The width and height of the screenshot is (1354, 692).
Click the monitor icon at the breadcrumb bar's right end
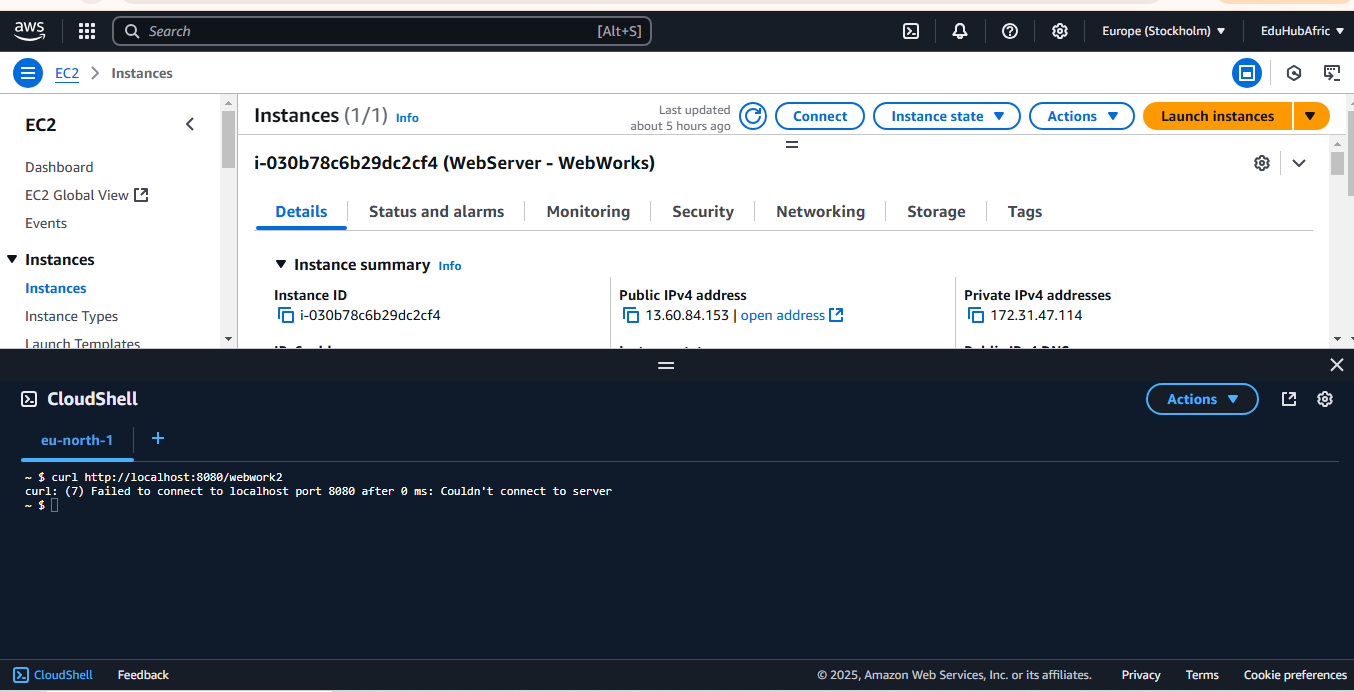click(1332, 73)
